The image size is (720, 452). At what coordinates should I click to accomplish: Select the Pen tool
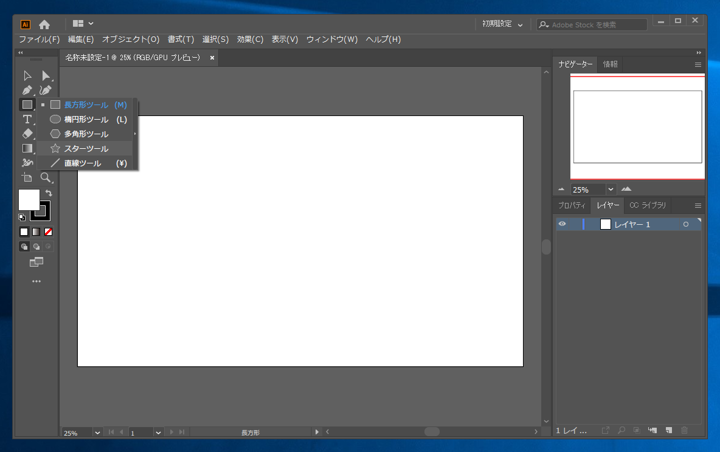coord(27,90)
